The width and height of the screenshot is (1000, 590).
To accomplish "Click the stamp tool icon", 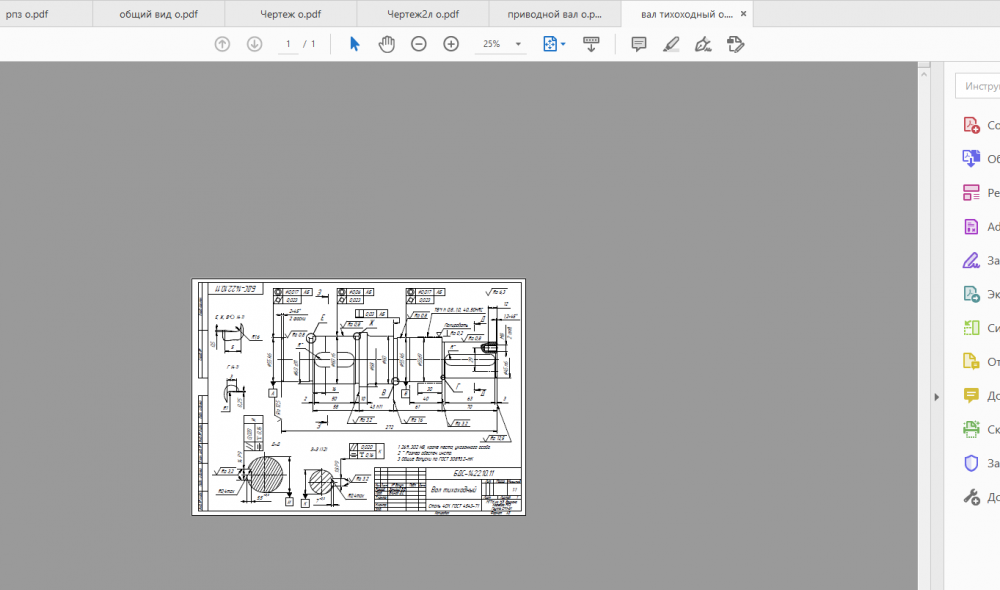I will [x=736, y=44].
